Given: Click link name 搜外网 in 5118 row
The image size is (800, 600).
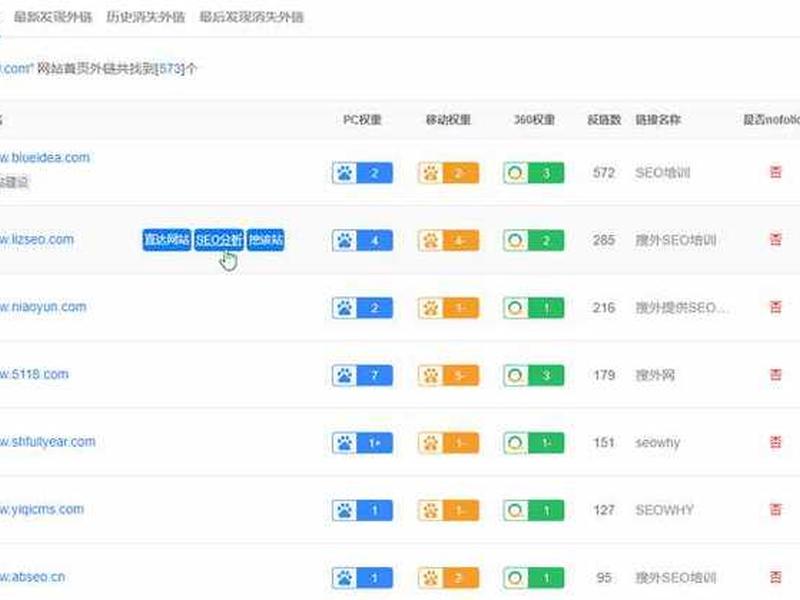Looking at the screenshot, I should click(655, 376).
